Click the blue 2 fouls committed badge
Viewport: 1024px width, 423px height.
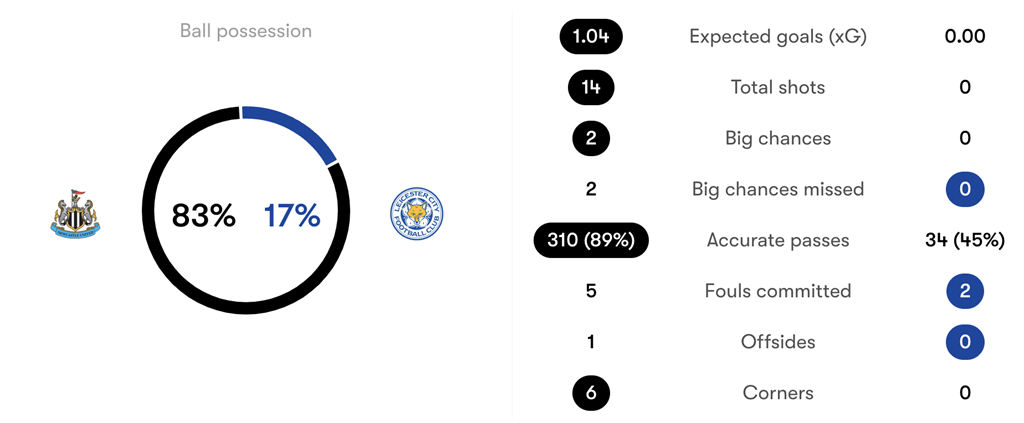tap(965, 291)
